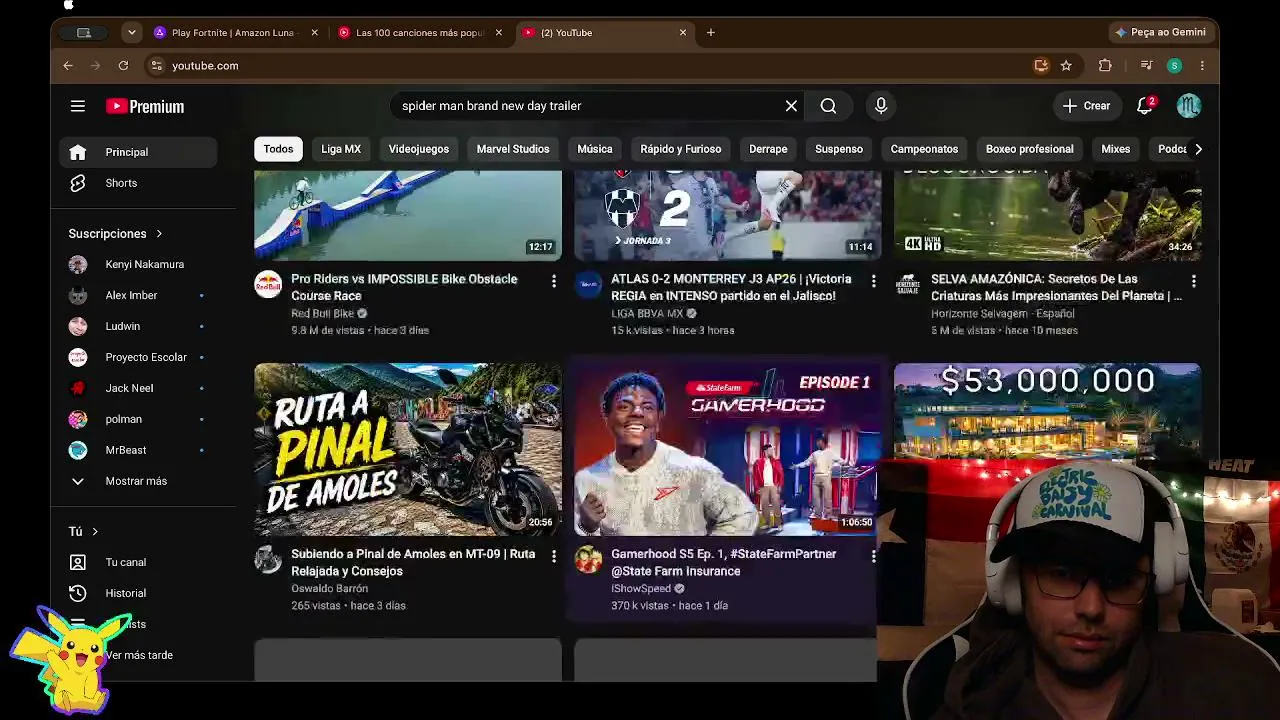The image size is (1280, 720).
Task: Open LIGA BBVA MX channel avatar
Action: pos(588,285)
